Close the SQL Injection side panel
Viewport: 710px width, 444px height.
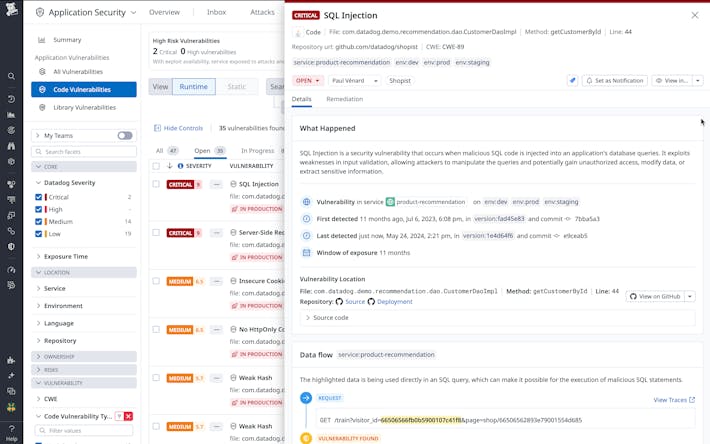tap(695, 15)
